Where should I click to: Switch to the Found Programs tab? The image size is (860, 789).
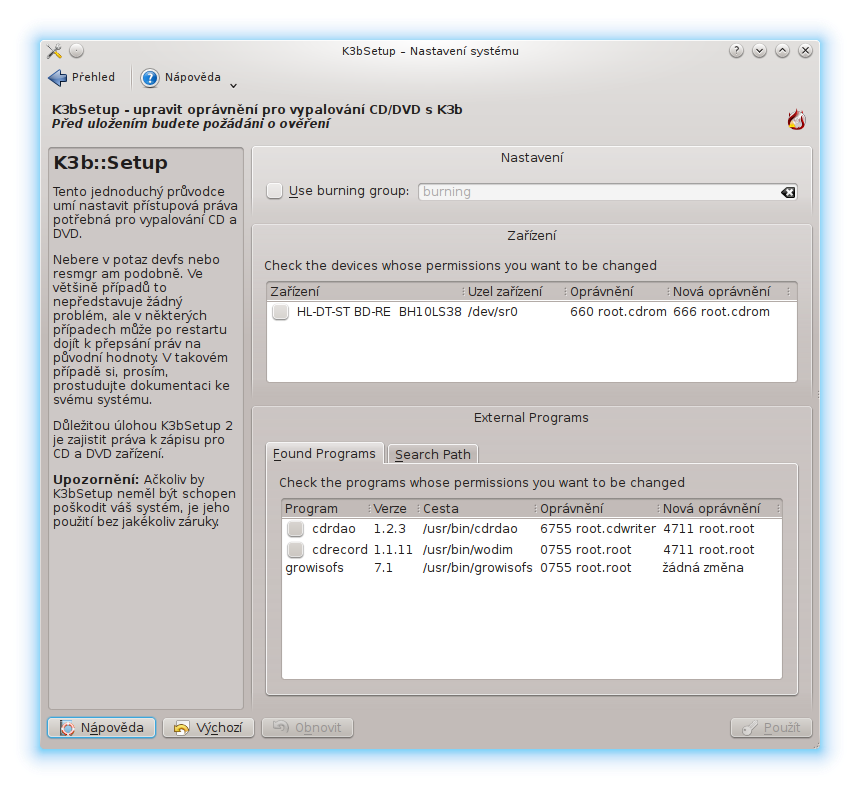coord(324,454)
